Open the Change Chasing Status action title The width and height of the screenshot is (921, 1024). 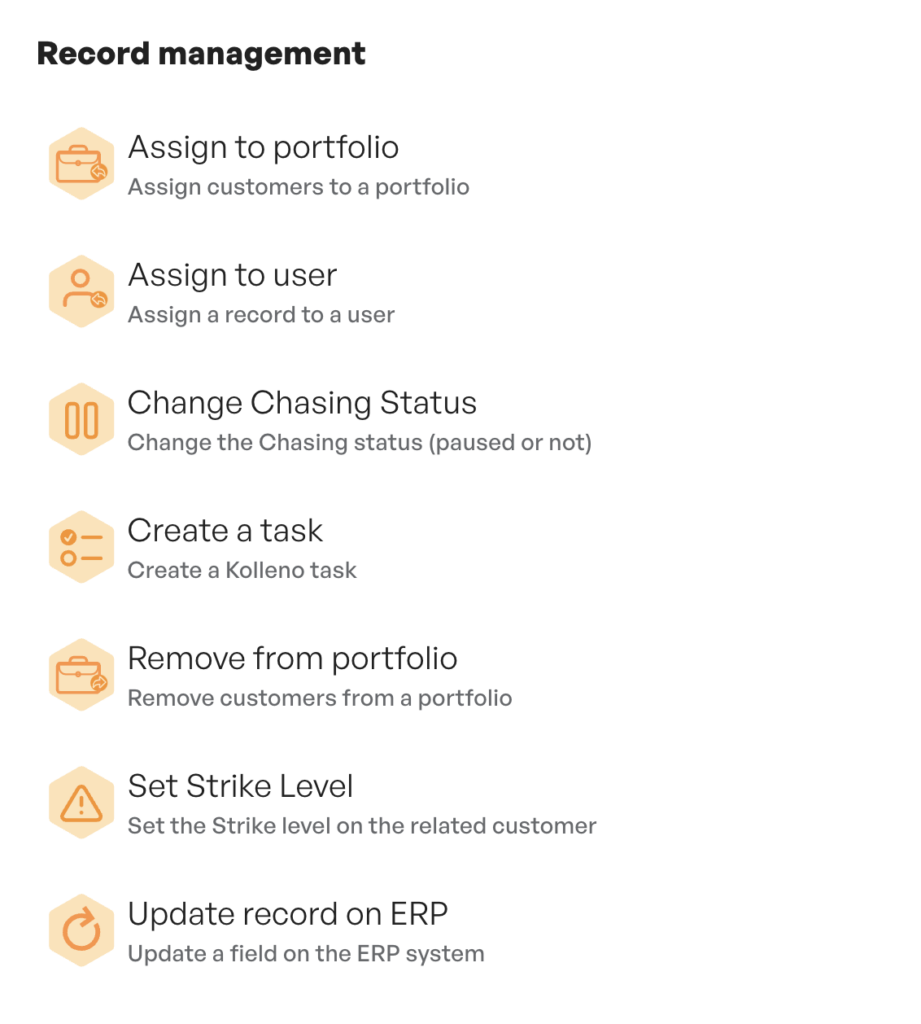[x=302, y=403]
